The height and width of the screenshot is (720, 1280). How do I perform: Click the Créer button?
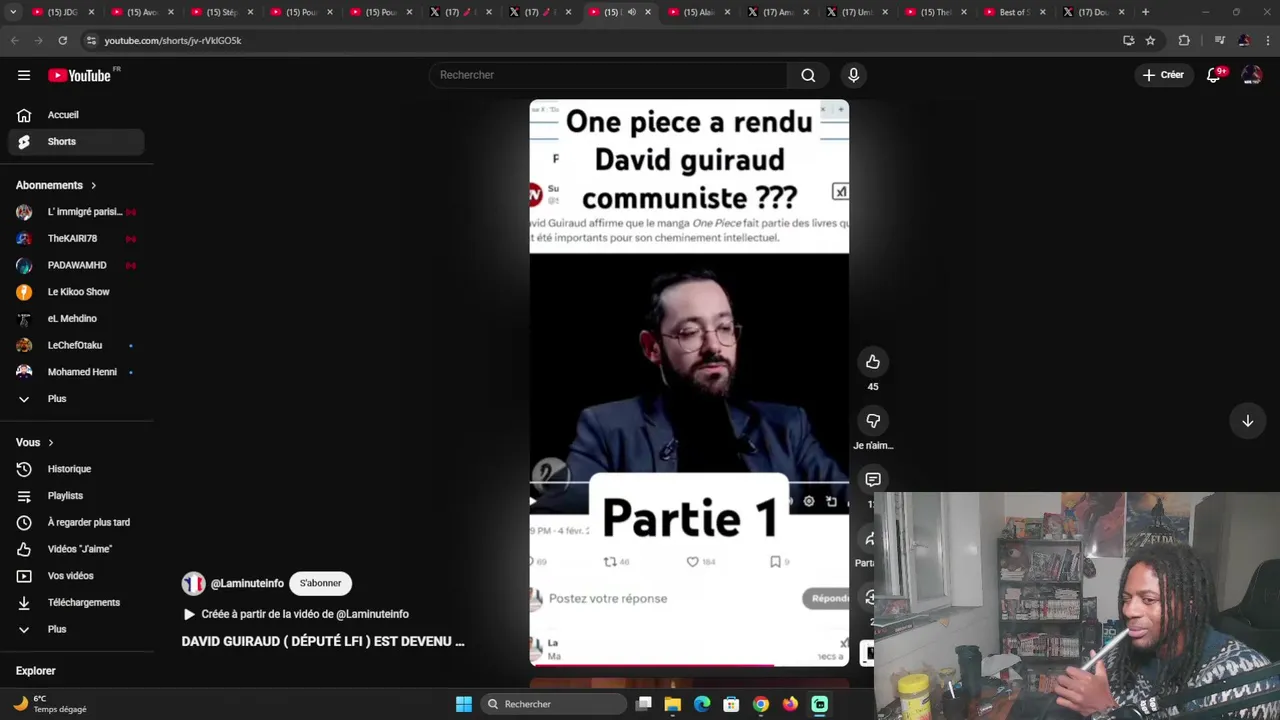(x=1163, y=75)
